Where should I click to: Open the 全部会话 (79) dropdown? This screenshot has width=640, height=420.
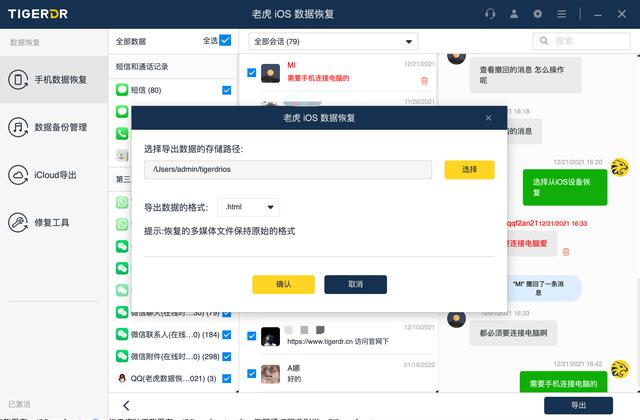coord(333,41)
